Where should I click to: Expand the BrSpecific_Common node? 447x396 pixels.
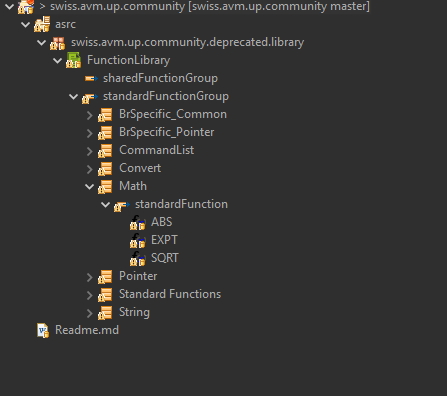point(89,115)
